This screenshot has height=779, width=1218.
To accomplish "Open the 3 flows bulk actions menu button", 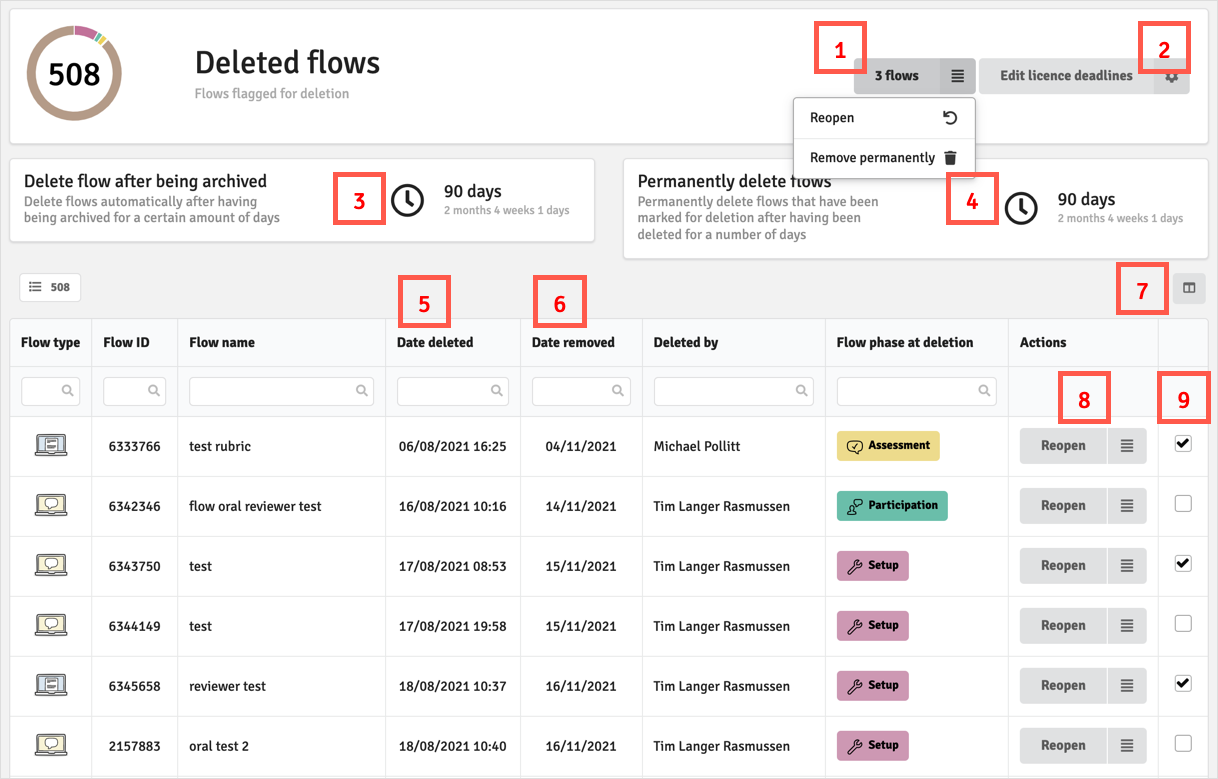I will (957, 76).
